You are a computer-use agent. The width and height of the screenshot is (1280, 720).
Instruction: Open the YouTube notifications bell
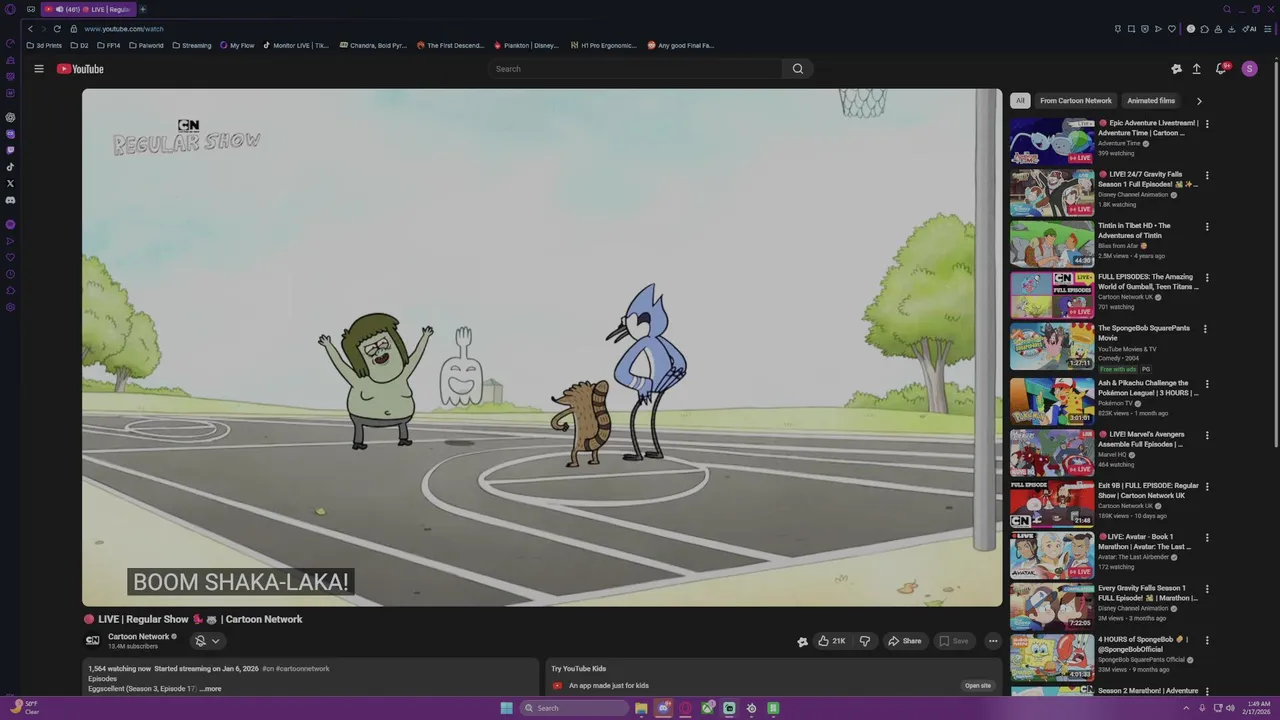1221,69
